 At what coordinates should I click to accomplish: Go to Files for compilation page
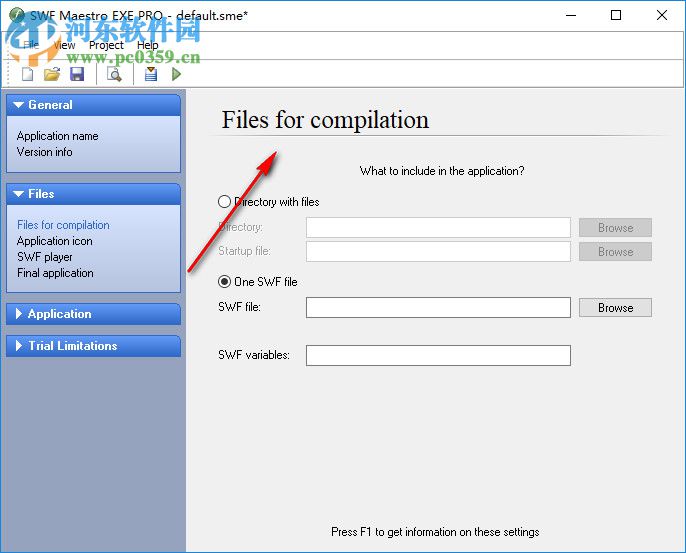tap(63, 225)
